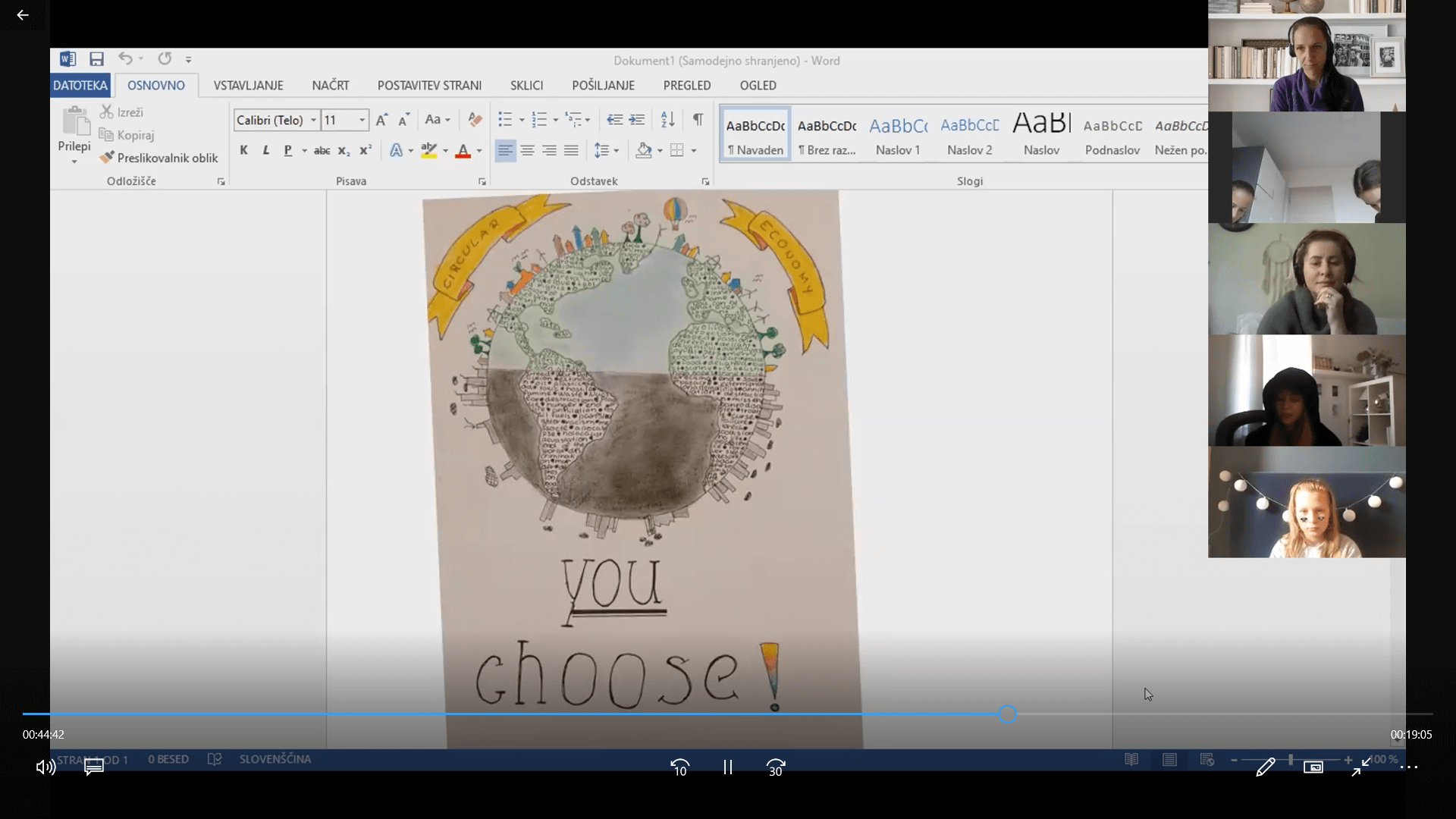Click the Save icon in Word's quick access toolbar
Viewport: 1456px width, 819px height.
tap(96, 59)
